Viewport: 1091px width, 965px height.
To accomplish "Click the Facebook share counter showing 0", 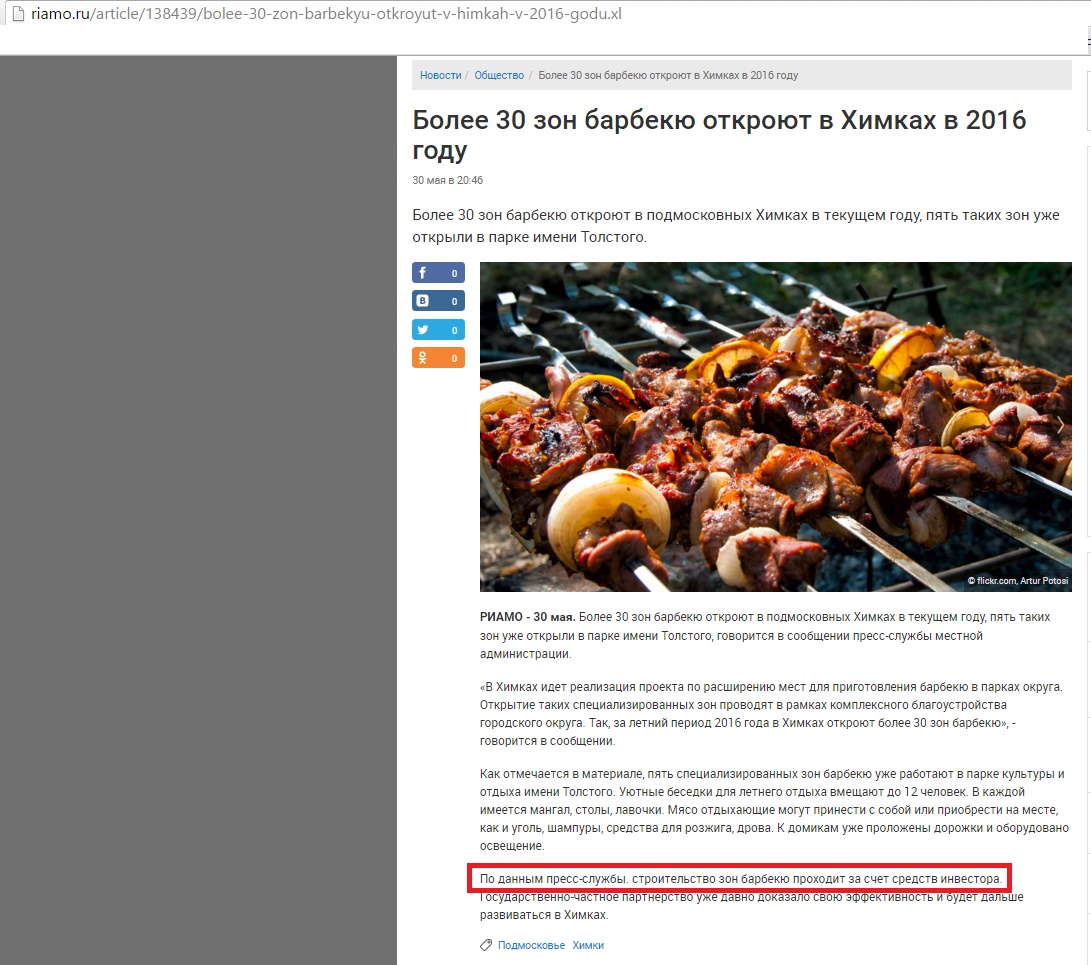I will pos(454,273).
